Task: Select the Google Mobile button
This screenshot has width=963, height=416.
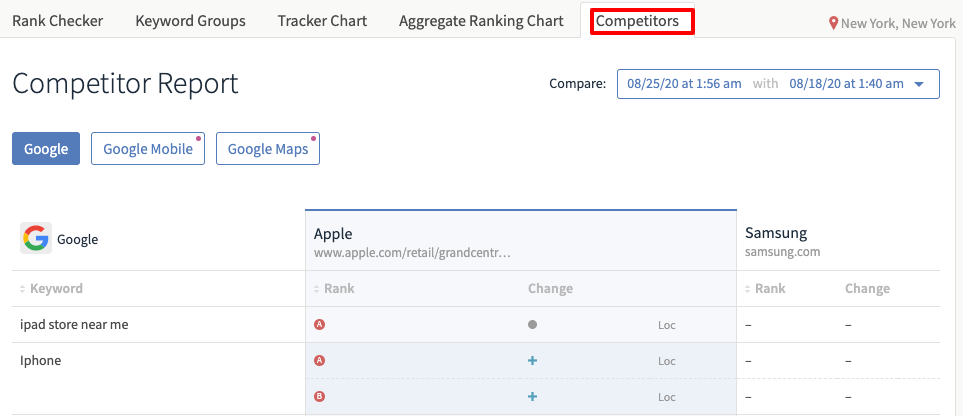Action: (148, 149)
